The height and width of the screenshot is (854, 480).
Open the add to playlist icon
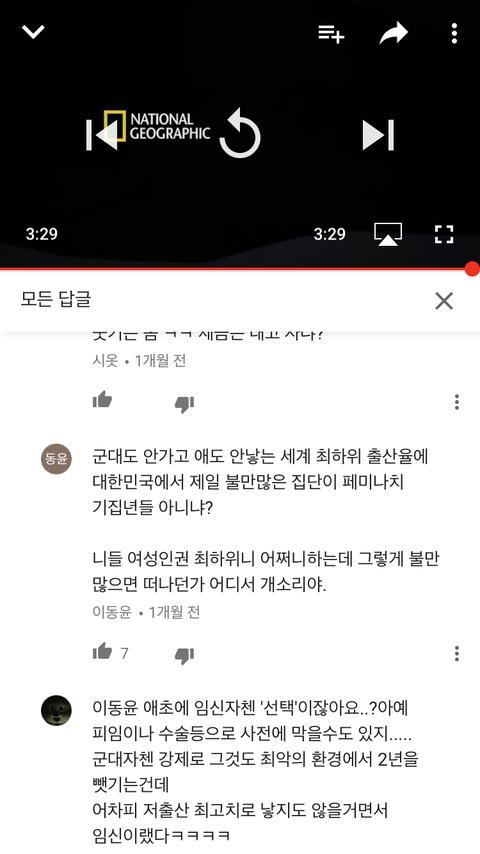click(x=331, y=34)
